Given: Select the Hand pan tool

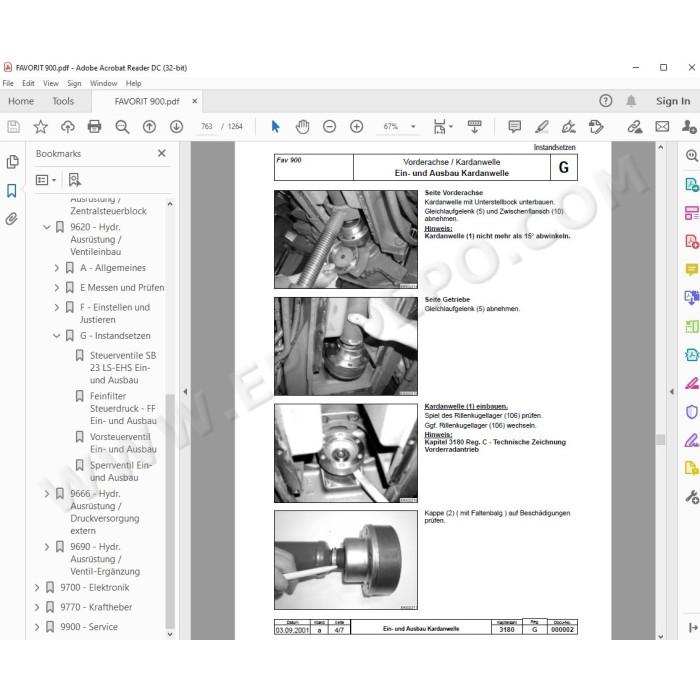Looking at the screenshot, I should pyautogui.click(x=302, y=127).
